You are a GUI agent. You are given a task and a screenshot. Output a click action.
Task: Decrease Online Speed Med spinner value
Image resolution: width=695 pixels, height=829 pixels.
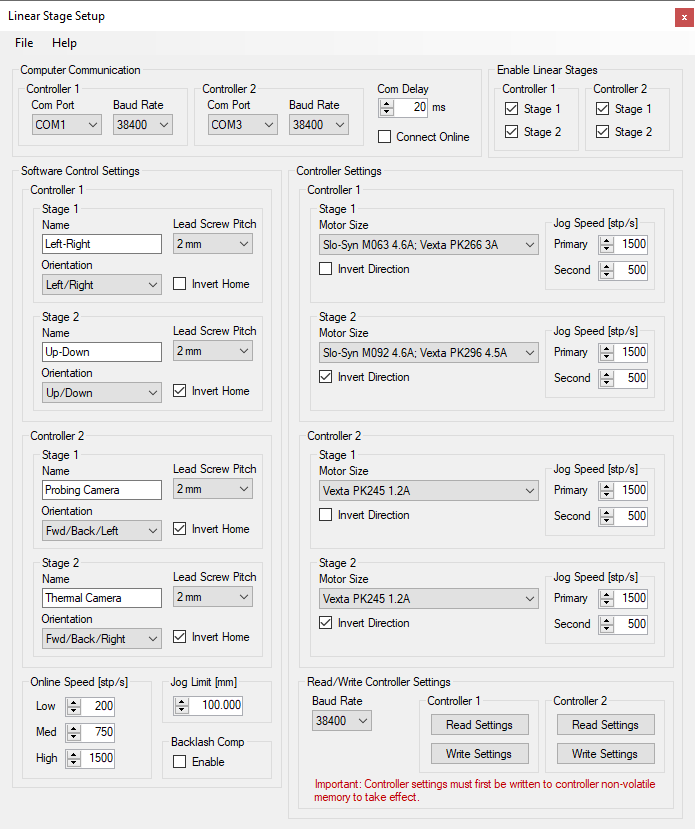74,736
